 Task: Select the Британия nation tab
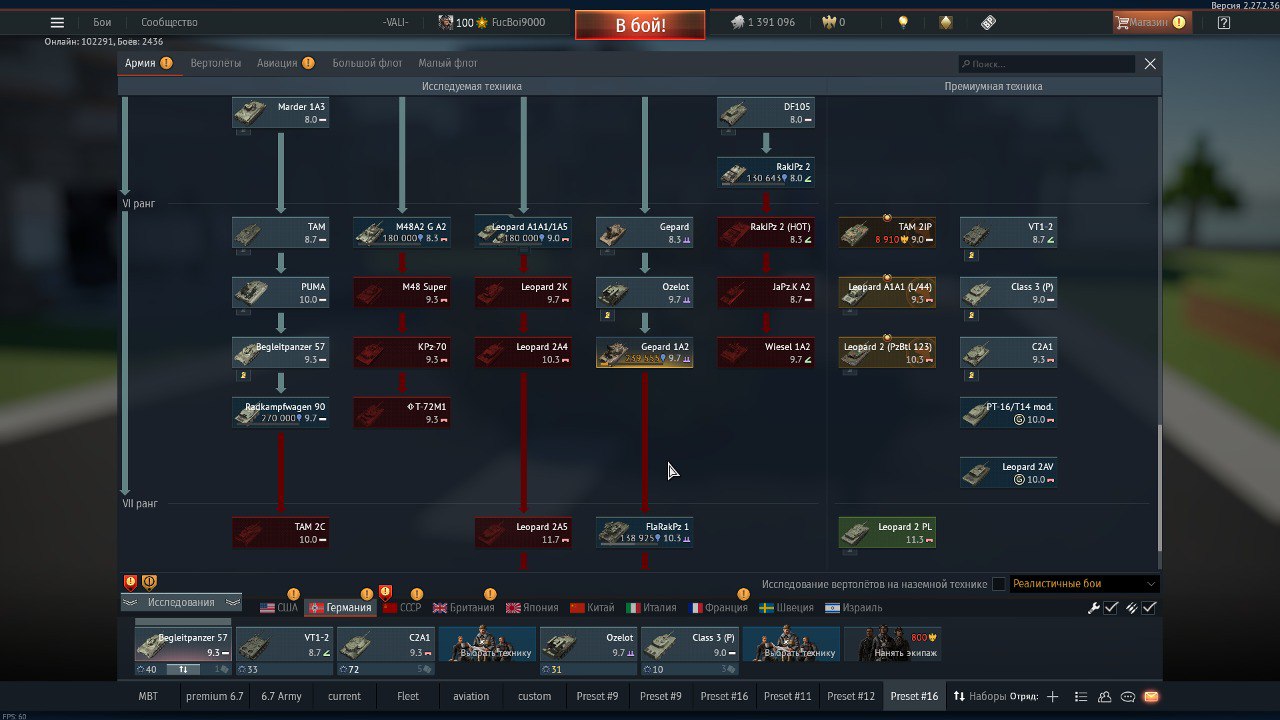pyautogui.click(x=464, y=607)
